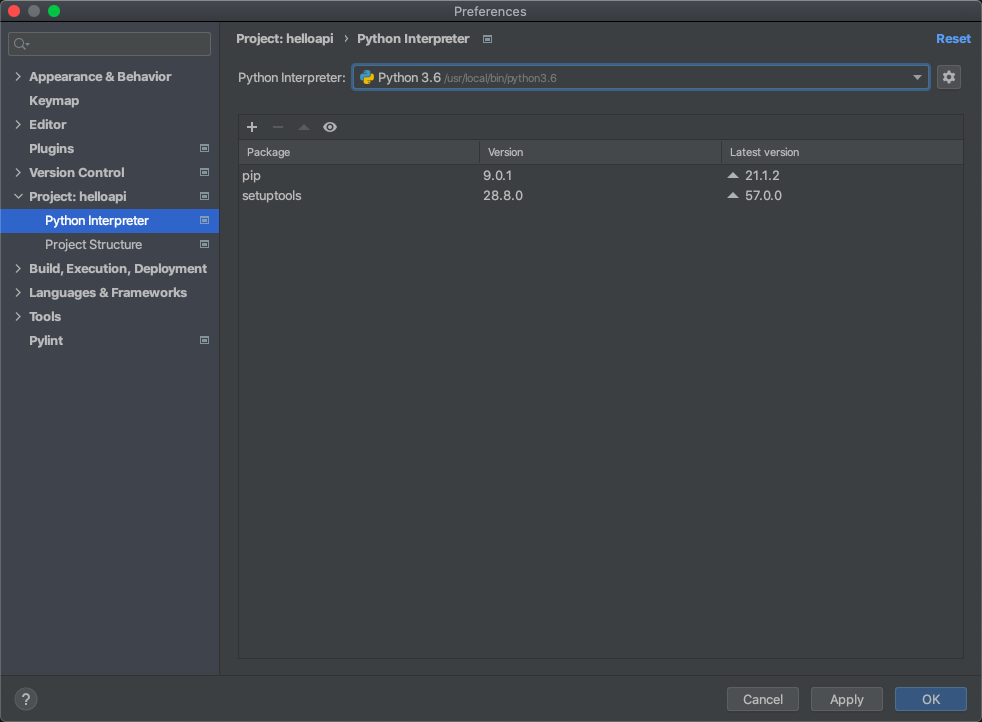Click the settings search field
This screenshot has width=982, height=722.
click(110, 44)
